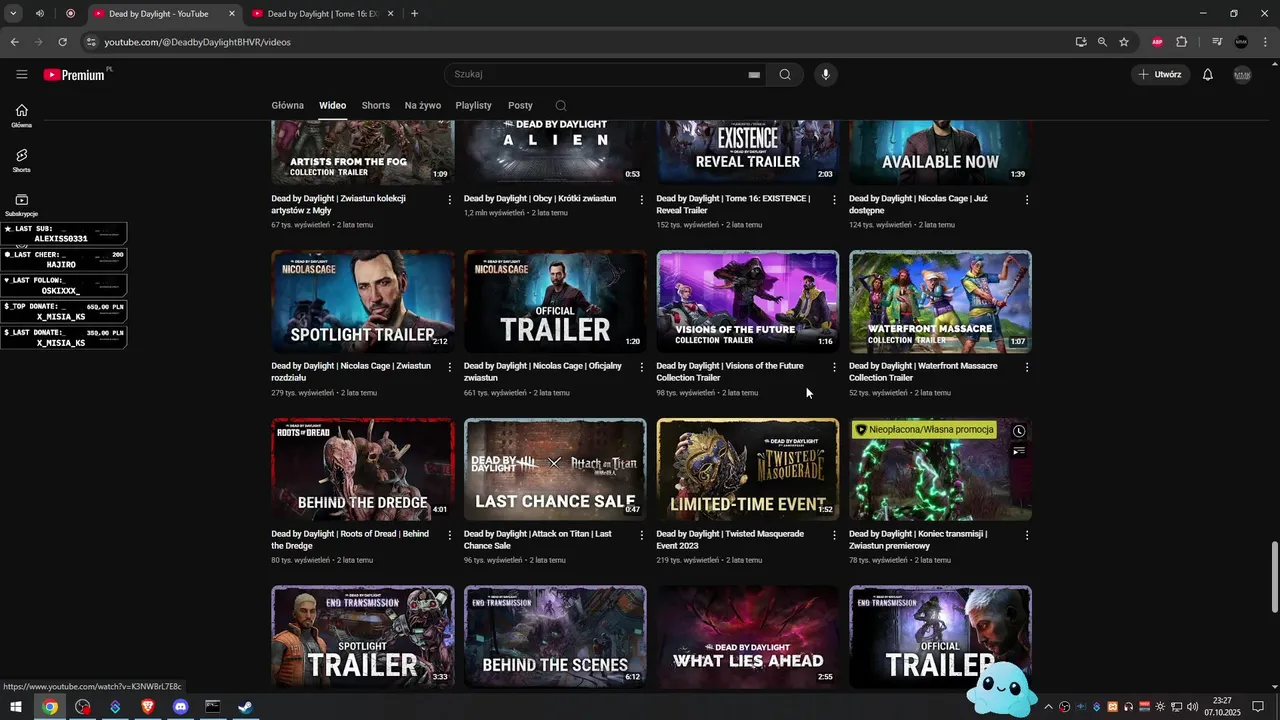Open the Windows Start menu
The width and height of the screenshot is (1280, 720).
coord(16,707)
